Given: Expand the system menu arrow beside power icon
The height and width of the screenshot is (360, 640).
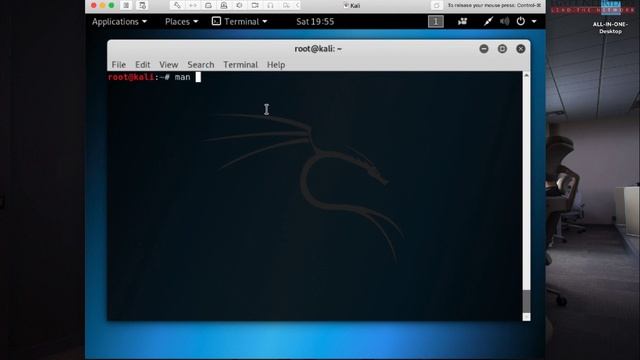Looking at the screenshot, I should point(534,22).
